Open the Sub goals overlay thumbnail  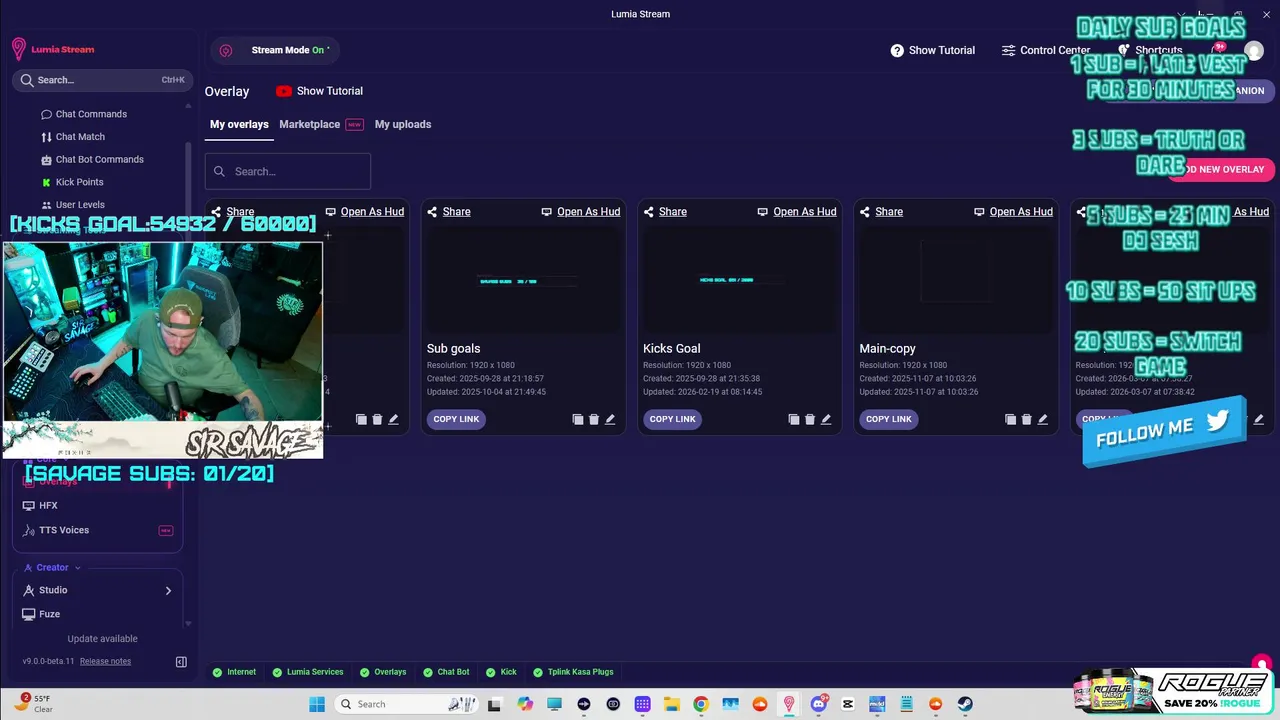click(523, 280)
